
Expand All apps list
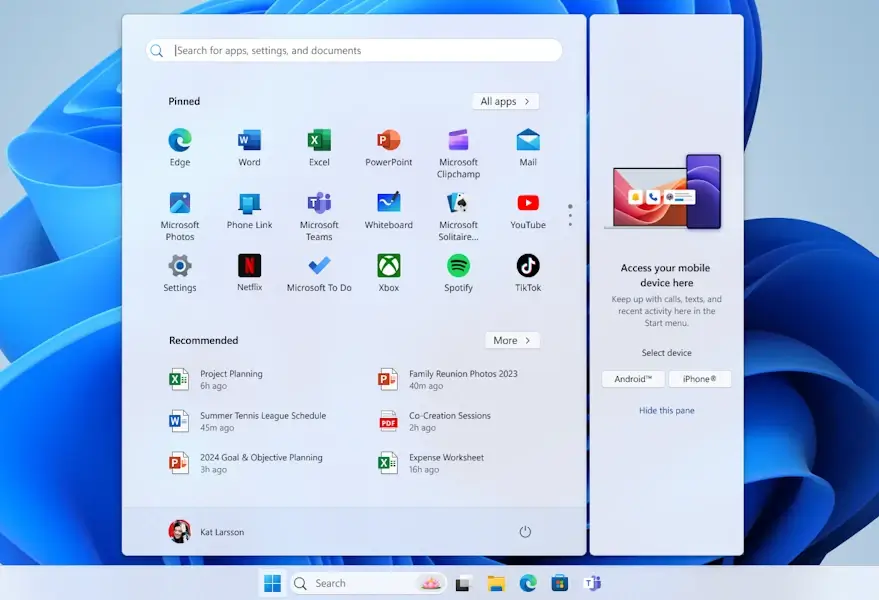point(505,101)
